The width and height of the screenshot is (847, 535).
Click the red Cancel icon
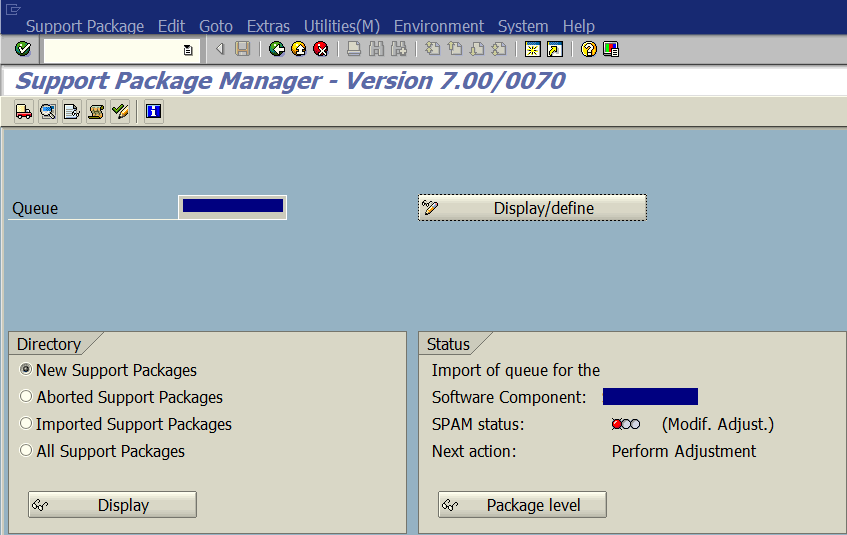321,49
